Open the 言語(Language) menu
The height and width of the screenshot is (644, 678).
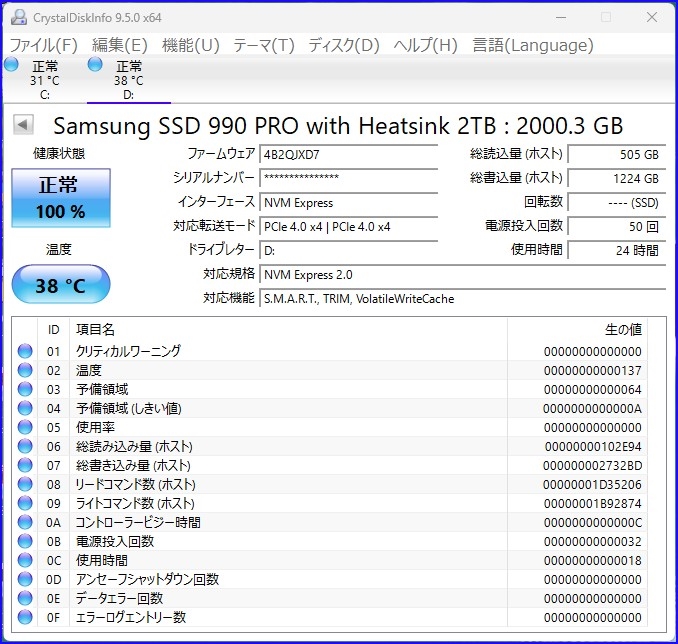[x=532, y=45]
